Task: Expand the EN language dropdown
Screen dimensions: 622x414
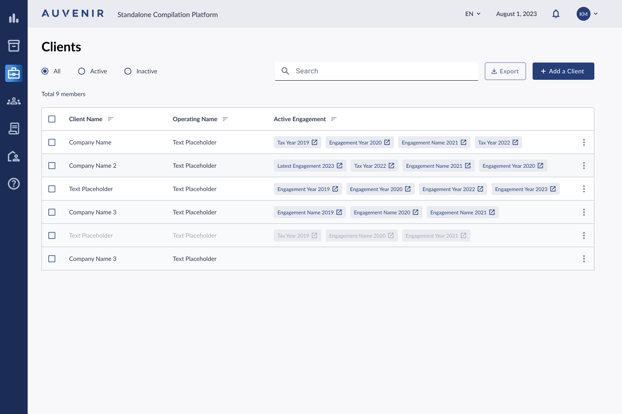Action: 472,14
